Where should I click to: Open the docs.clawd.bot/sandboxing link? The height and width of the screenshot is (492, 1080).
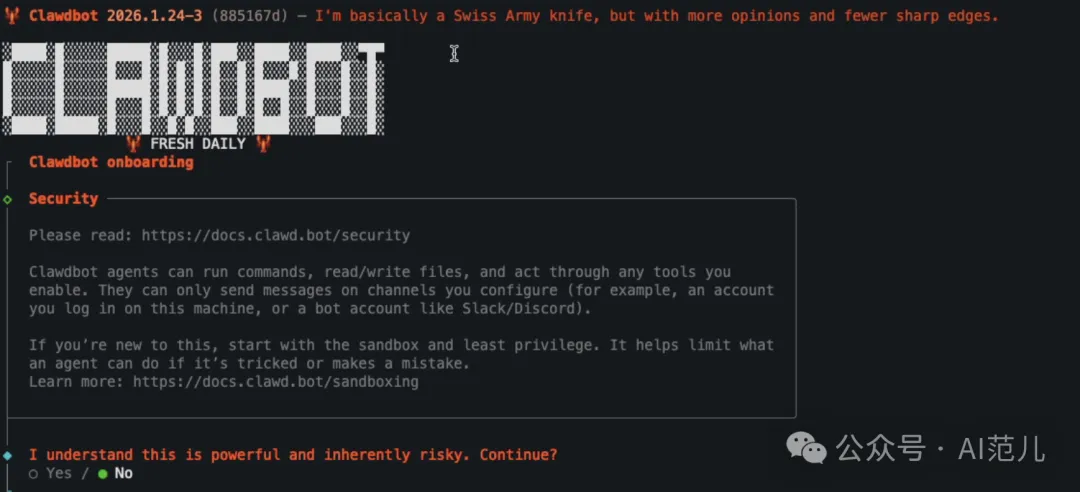pos(275,382)
